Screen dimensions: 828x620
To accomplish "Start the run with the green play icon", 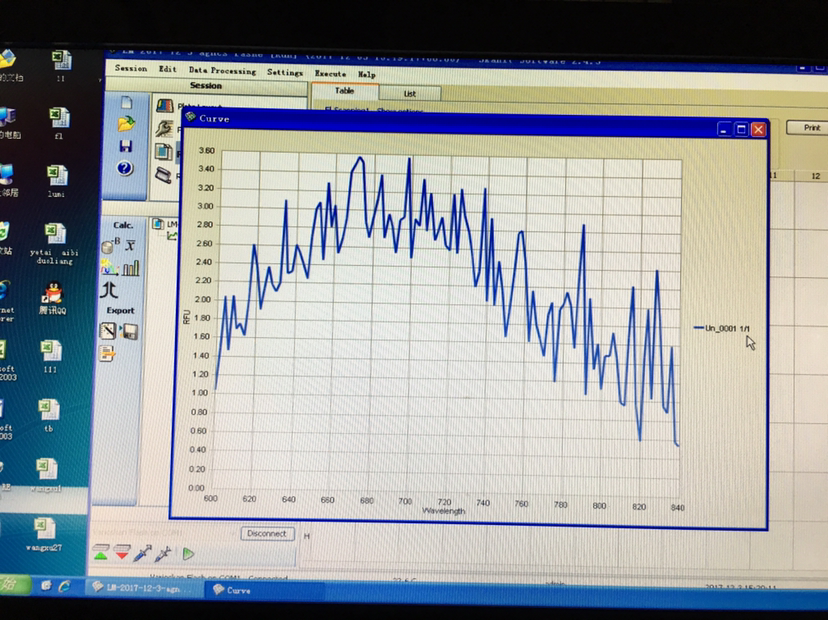I will coord(188,554).
